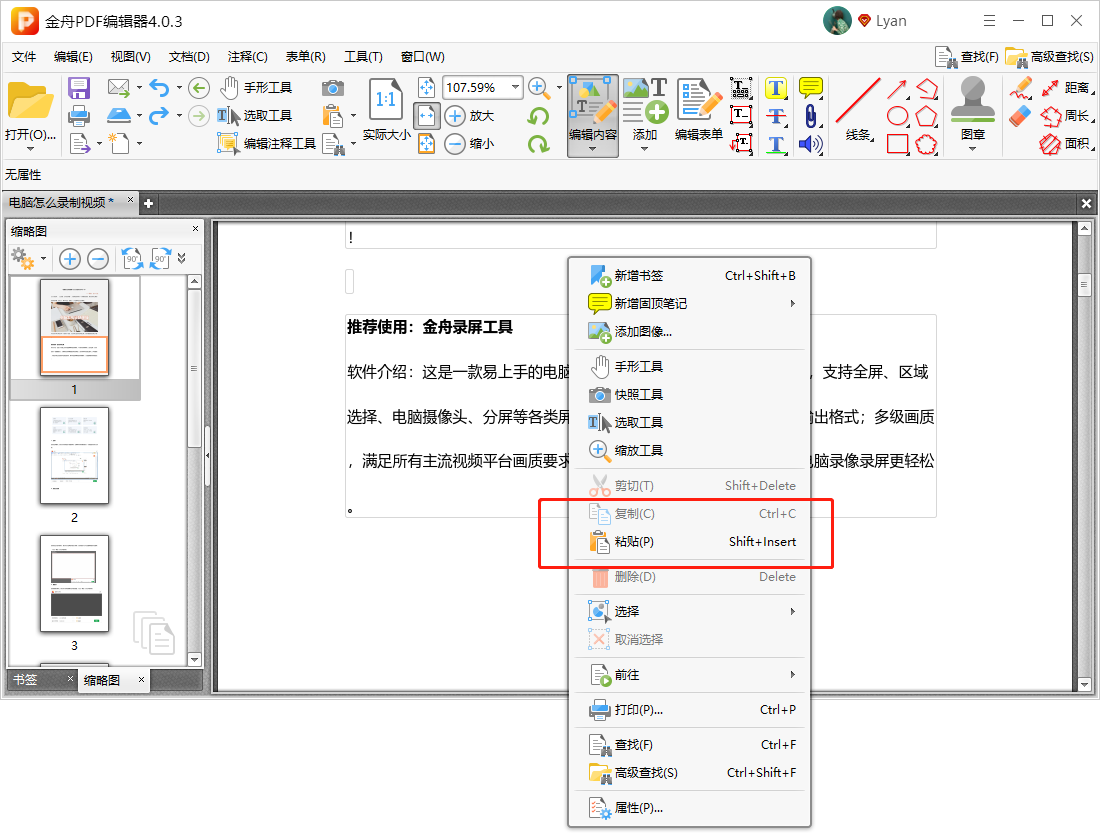Click the sound speaker annotation icon

[810, 145]
